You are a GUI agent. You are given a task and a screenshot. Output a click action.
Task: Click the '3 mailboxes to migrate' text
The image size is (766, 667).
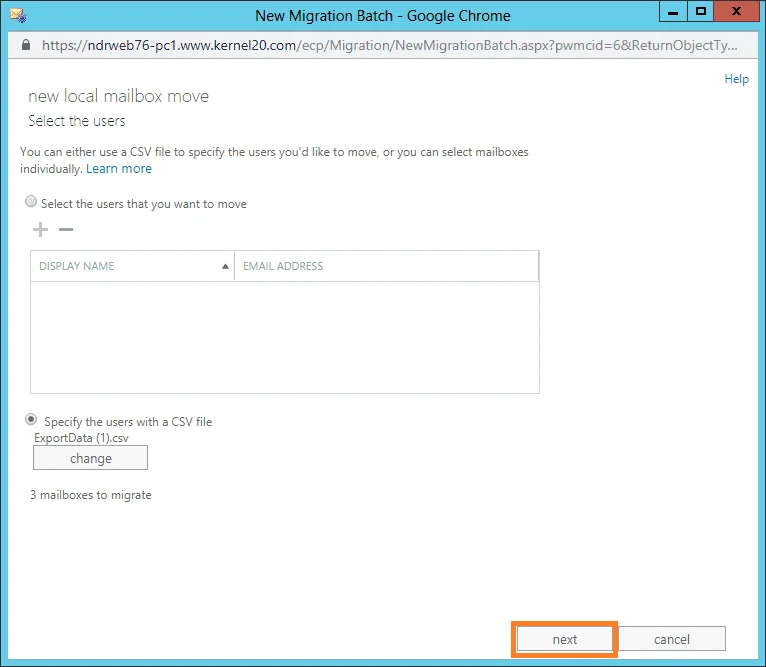[x=91, y=495]
